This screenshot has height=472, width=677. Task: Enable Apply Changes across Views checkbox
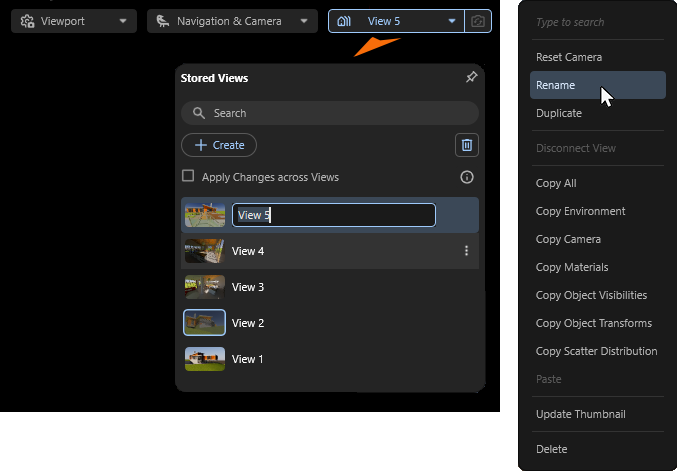pos(188,176)
